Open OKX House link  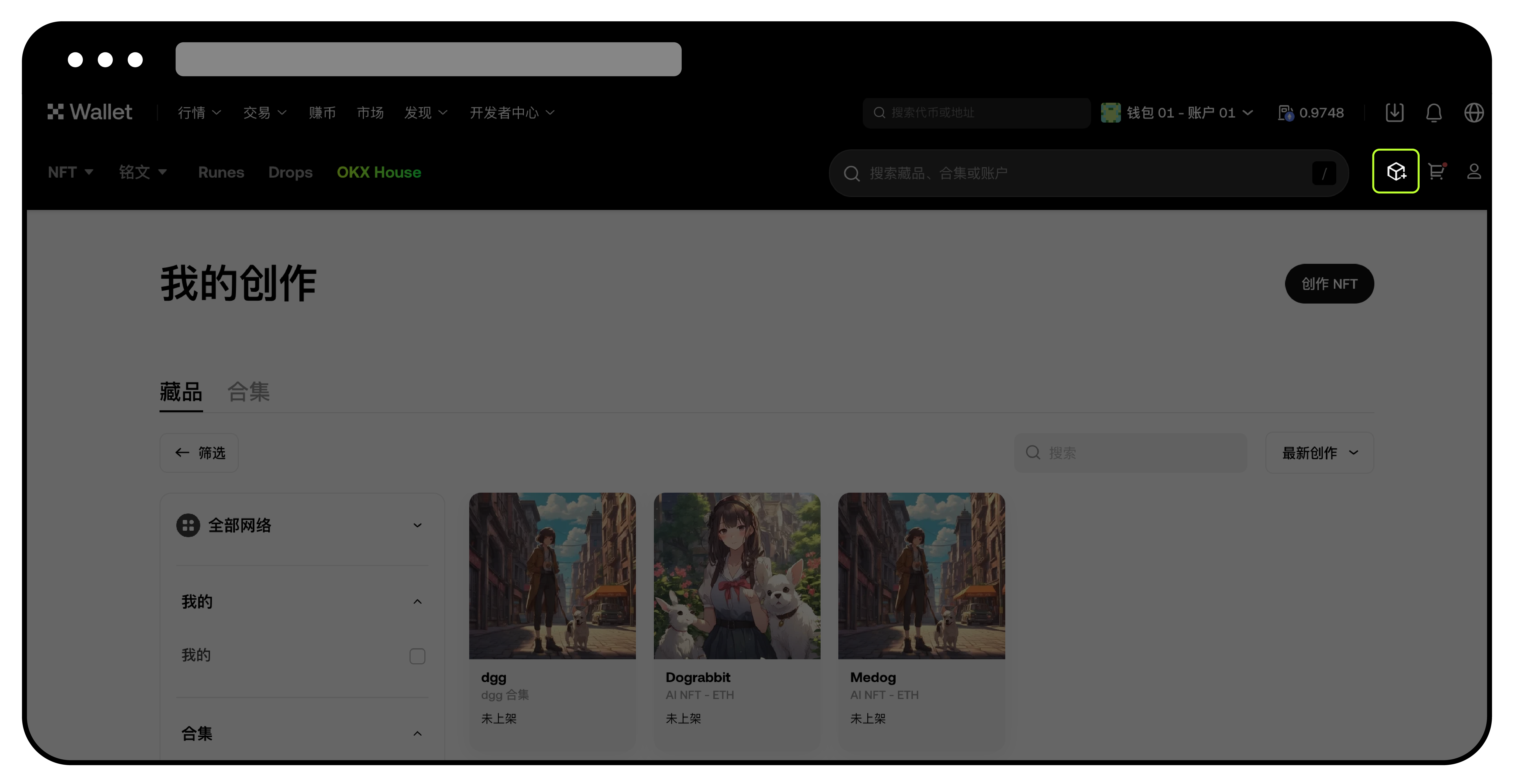pyautogui.click(x=379, y=172)
